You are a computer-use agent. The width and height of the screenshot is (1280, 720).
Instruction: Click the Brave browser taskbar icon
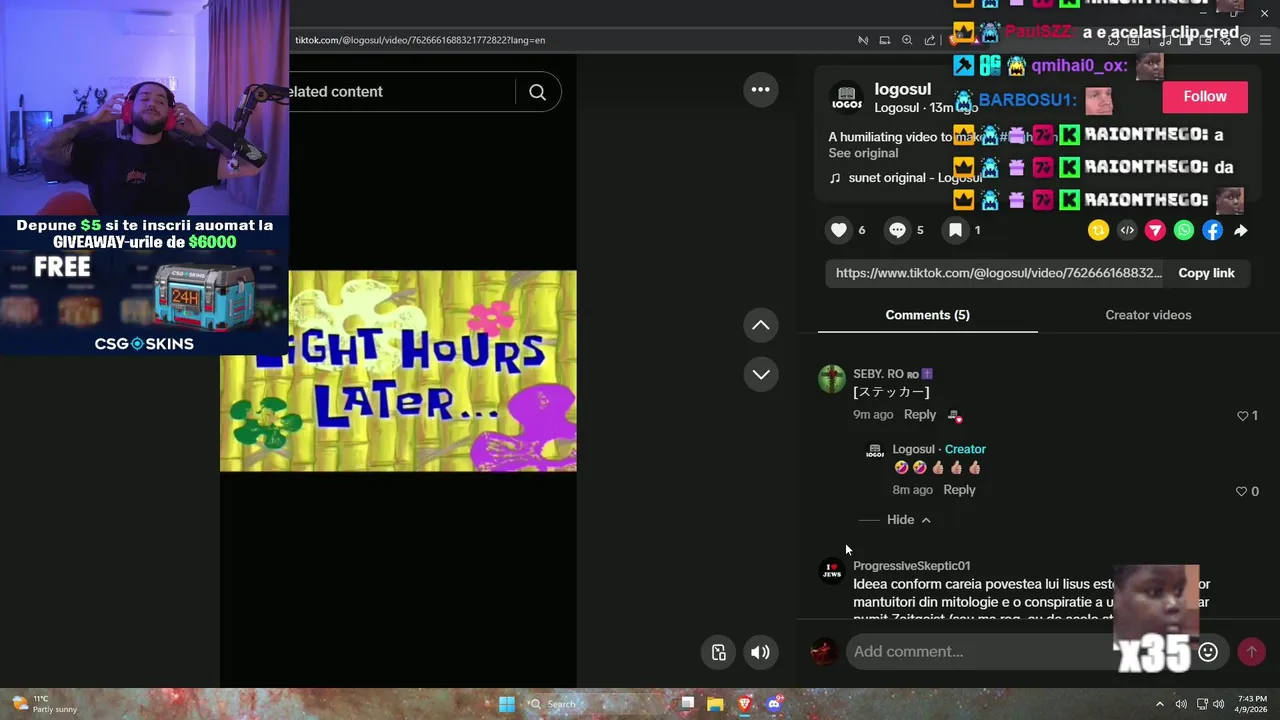[744, 704]
